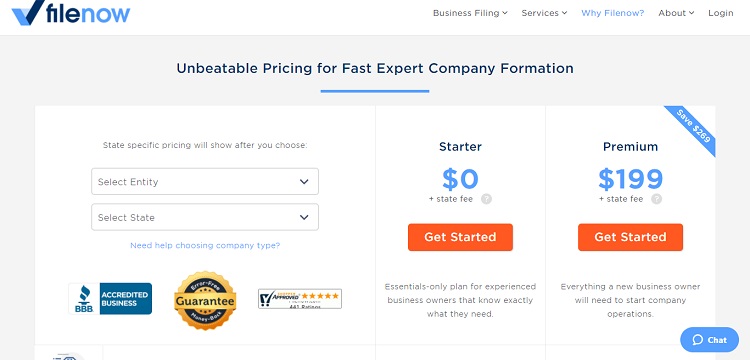Screen dimensions: 750x360
Task: Click the Filenow logo
Action: coord(71,12)
